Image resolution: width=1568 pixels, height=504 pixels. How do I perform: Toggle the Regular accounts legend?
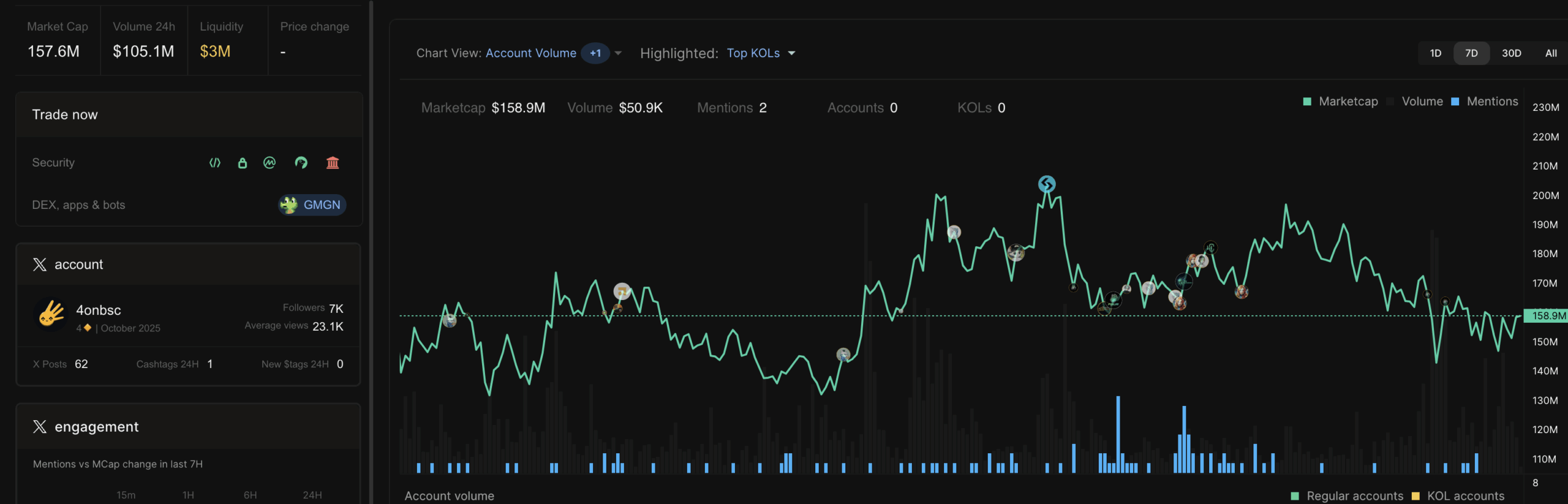pyautogui.click(x=1347, y=496)
